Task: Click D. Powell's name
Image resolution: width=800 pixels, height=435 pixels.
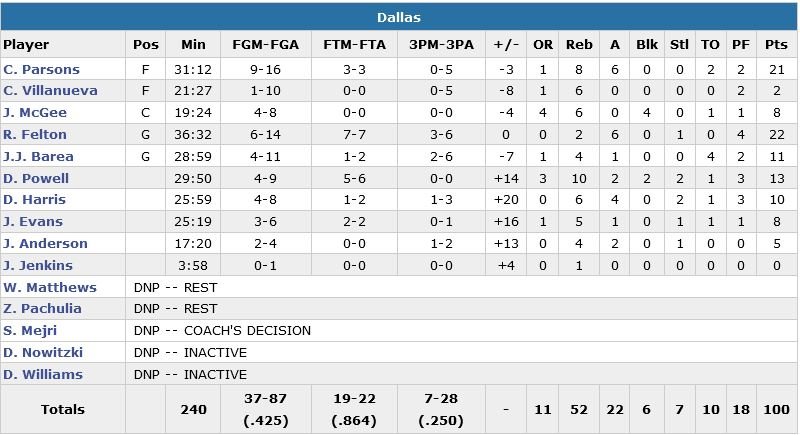Action: coord(36,178)
